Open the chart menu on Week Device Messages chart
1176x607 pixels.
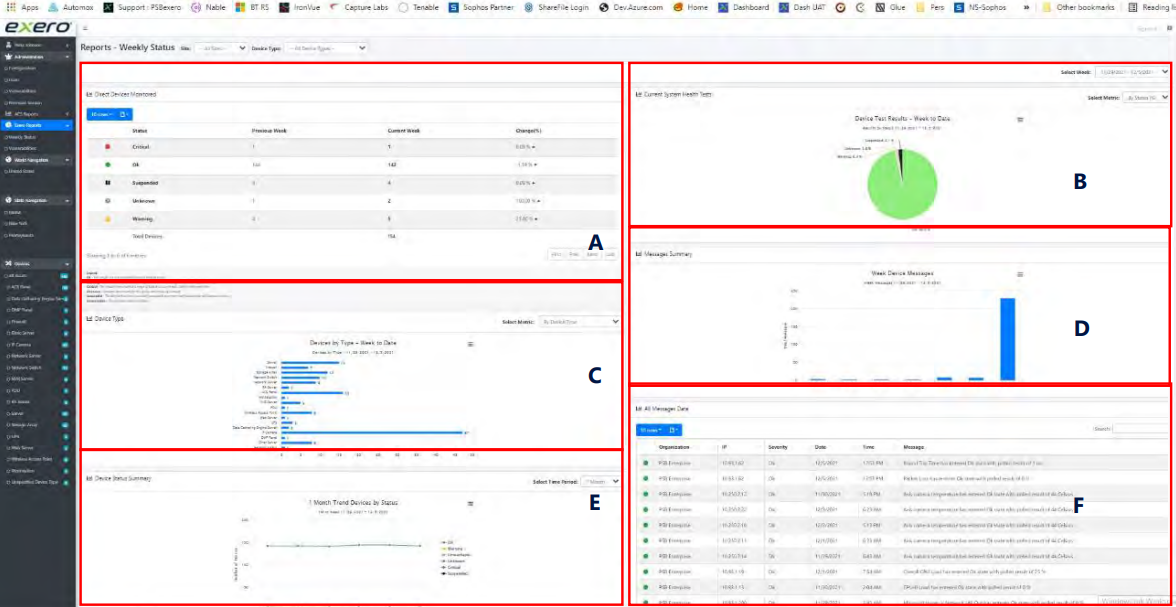(1020, 273)
